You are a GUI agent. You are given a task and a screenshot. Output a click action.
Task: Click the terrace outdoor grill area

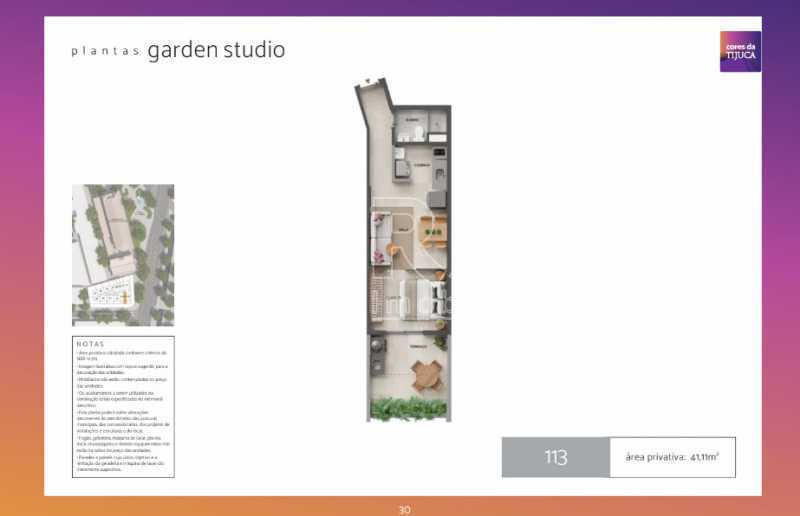pyautogui.click(x=379, y=347)
